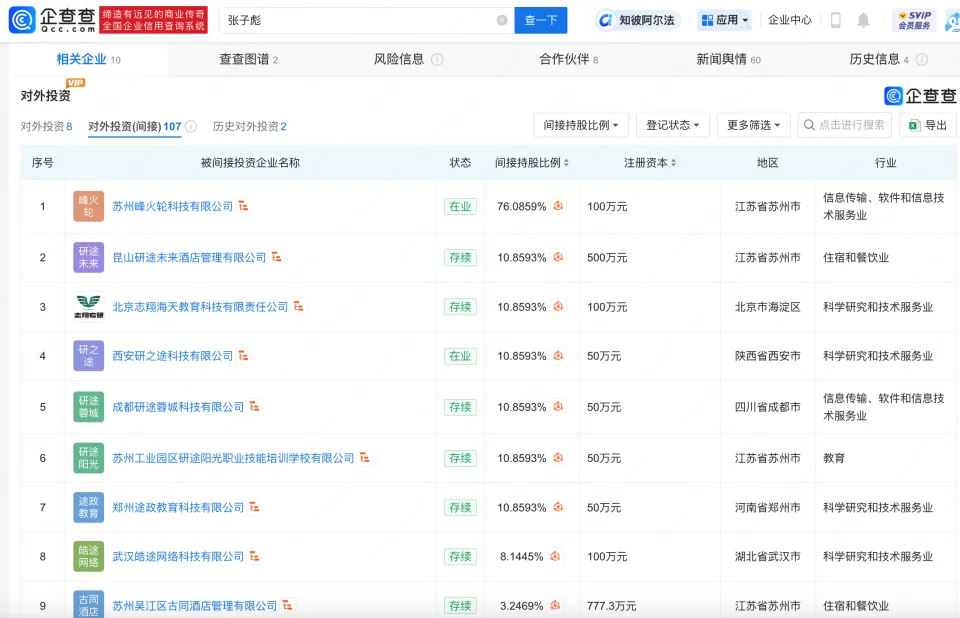Image resolution: width=960 pixels, height=618 pixels.
Task: Open equity structure icon beside 西安研之途科技有限公司
Action: tap(243, 356)
